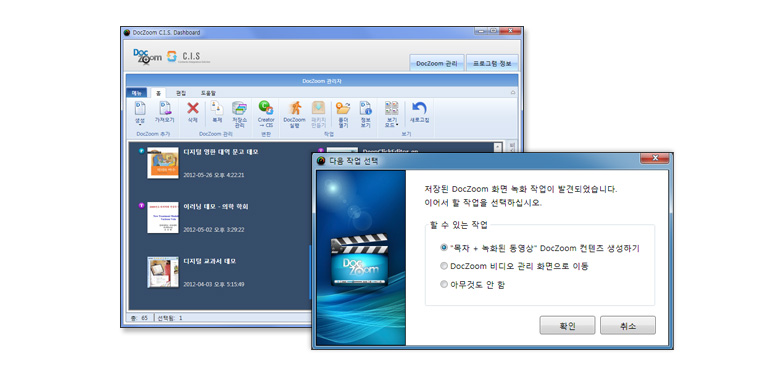
Task: Open the 프로그램 정보 top tab
Action: pos(492,64)
